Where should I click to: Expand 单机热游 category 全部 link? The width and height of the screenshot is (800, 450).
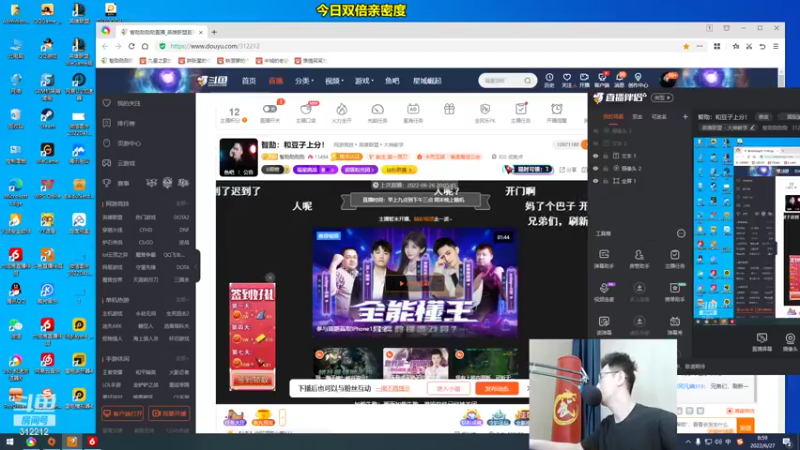[182, 300]
